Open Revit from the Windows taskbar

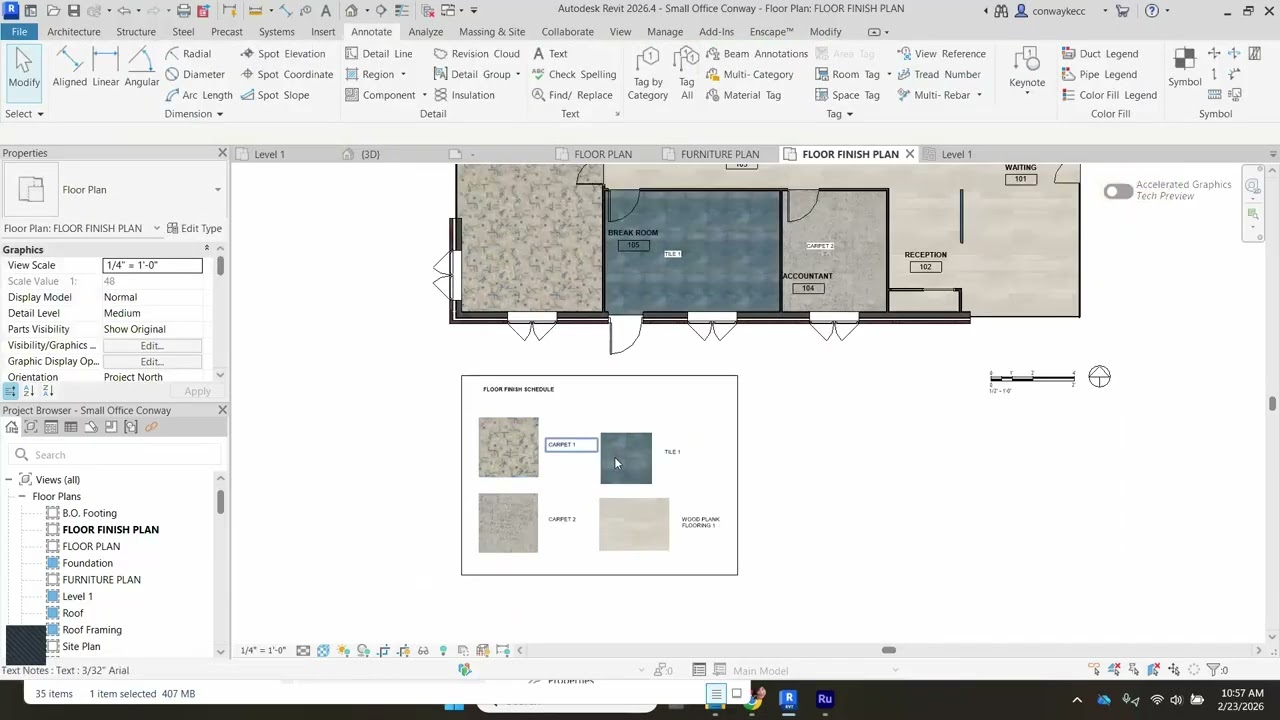789,699
